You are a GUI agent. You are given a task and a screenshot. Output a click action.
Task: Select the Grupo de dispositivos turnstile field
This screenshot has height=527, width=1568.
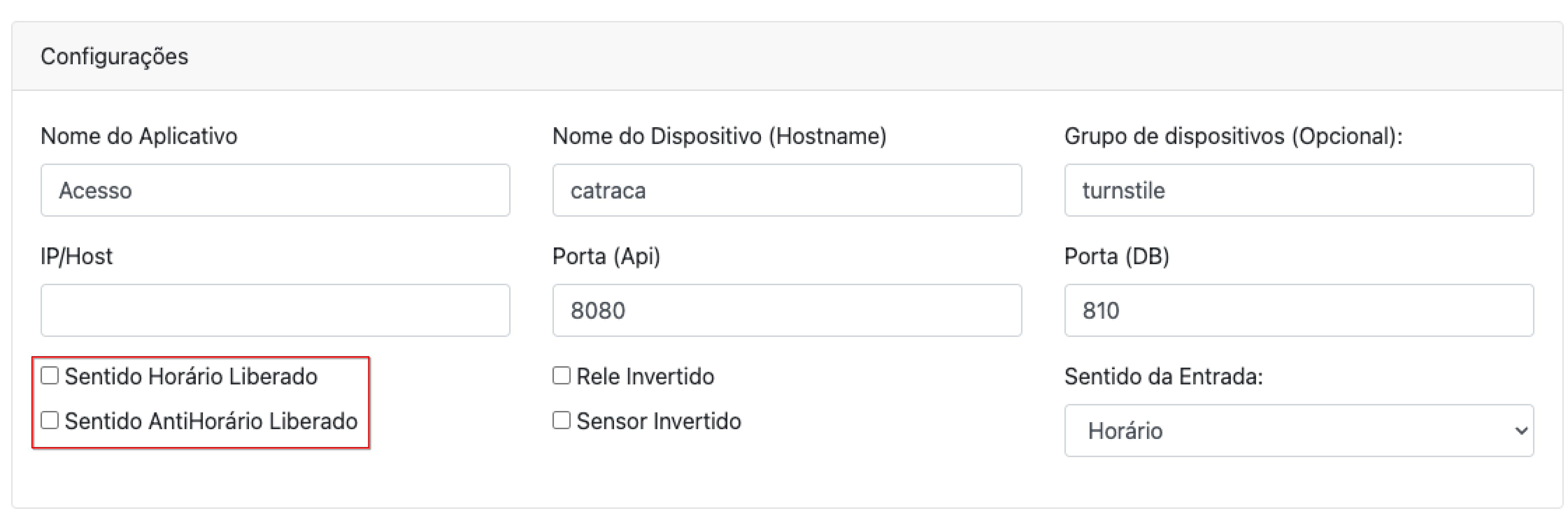(x=1298, y=190)
